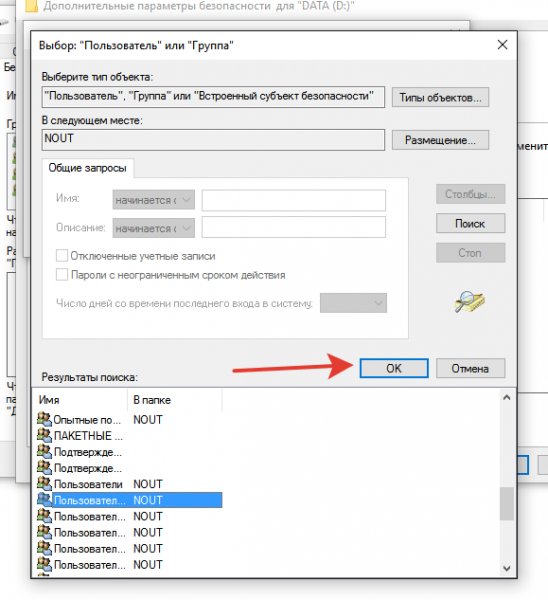This screenshot has width=548, height=600.
Task: Click the Имя search text field
Action: [294, 200]
